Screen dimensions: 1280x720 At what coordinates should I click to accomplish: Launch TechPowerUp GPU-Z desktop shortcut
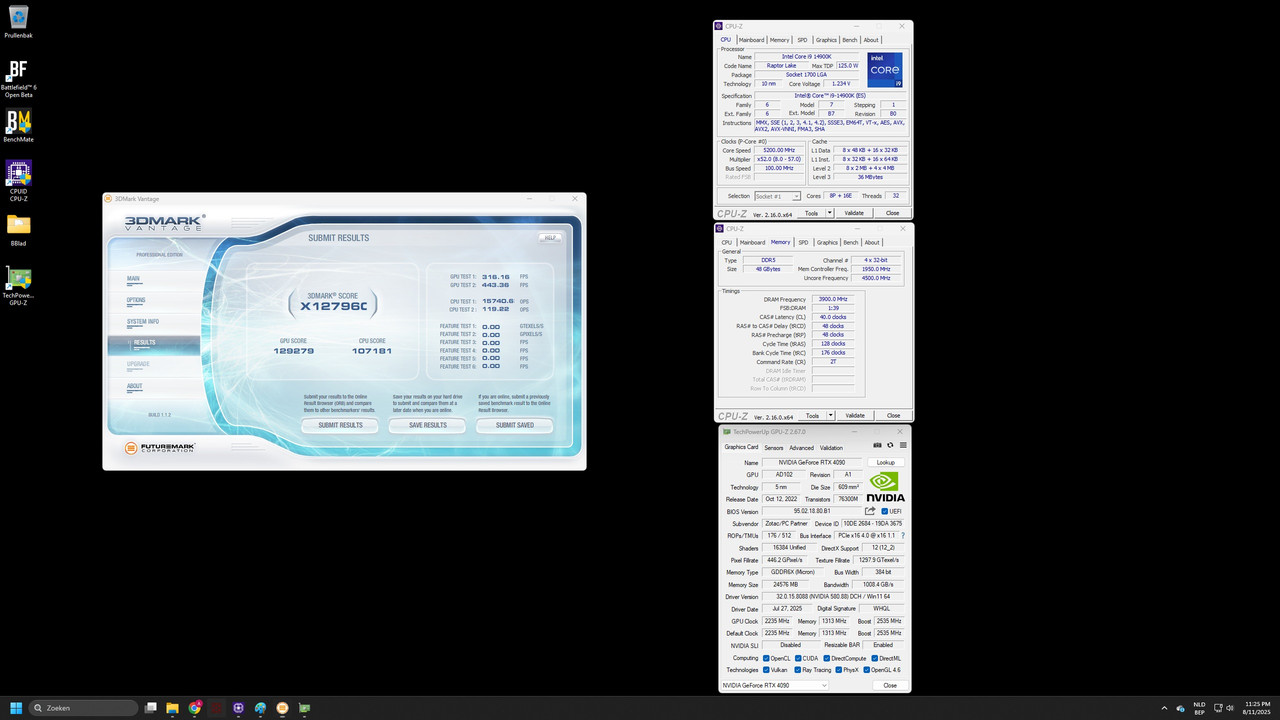[x=18, y=285]
